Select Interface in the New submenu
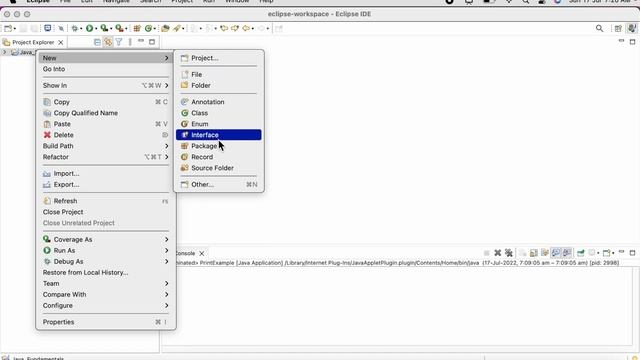The height and width of the screenshot is (360, 640). tap(218, 135)
